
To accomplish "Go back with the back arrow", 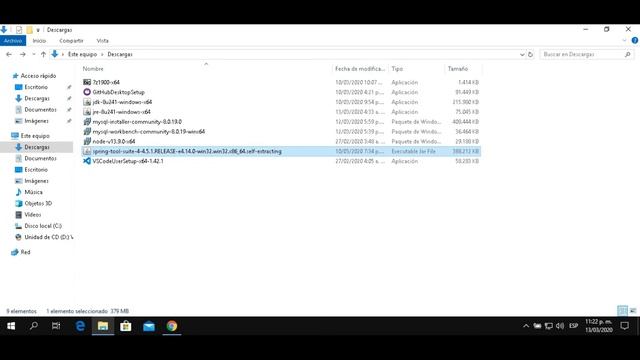I will (x=9, y=54).
